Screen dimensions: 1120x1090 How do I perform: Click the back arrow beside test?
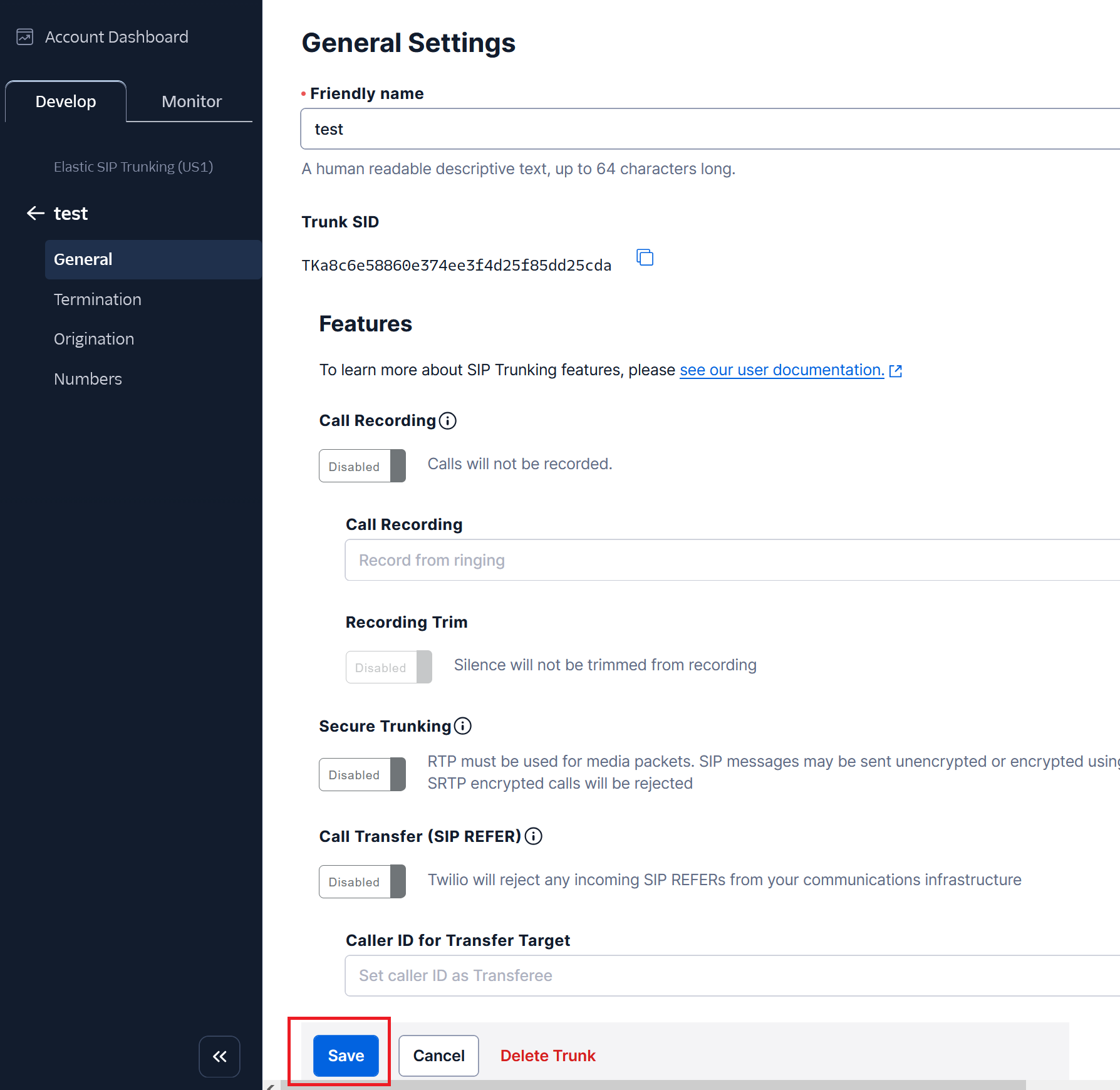click(x=36, y=214)
